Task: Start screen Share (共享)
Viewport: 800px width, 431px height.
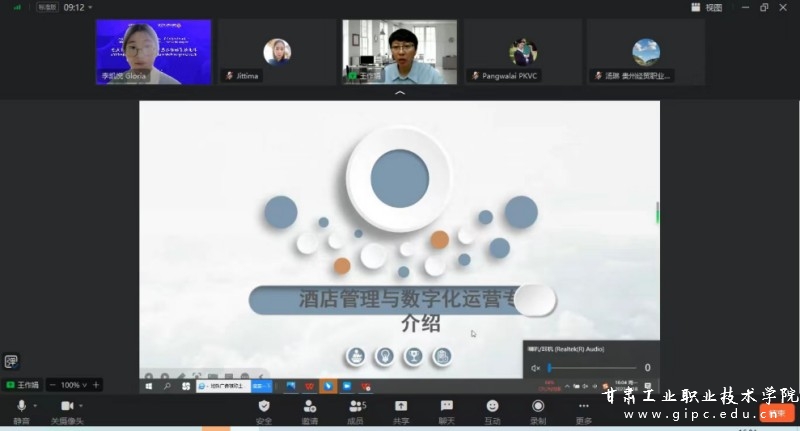Action: pos(401,407)
